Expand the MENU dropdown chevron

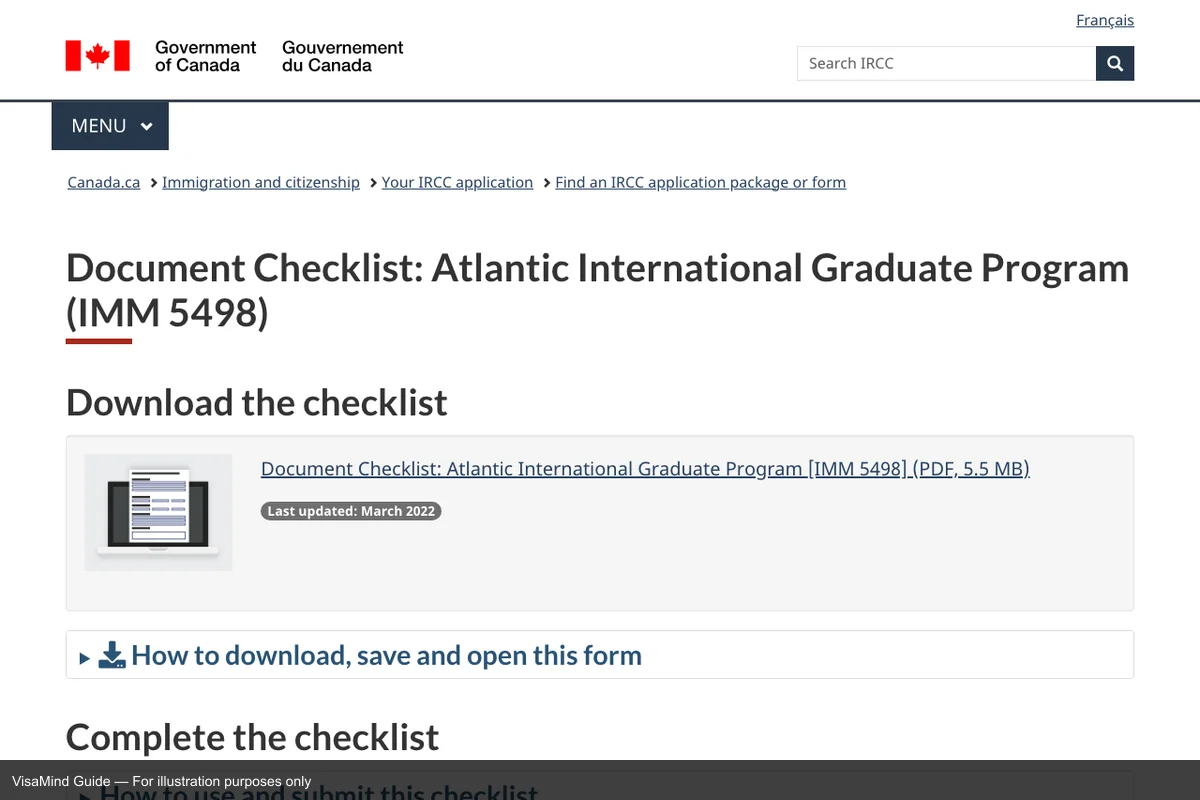147,127
